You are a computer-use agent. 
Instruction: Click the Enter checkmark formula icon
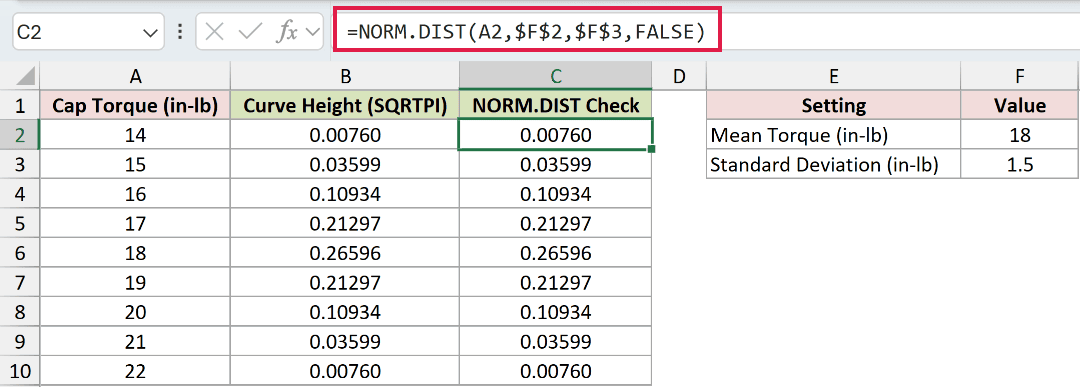[249, 32]
